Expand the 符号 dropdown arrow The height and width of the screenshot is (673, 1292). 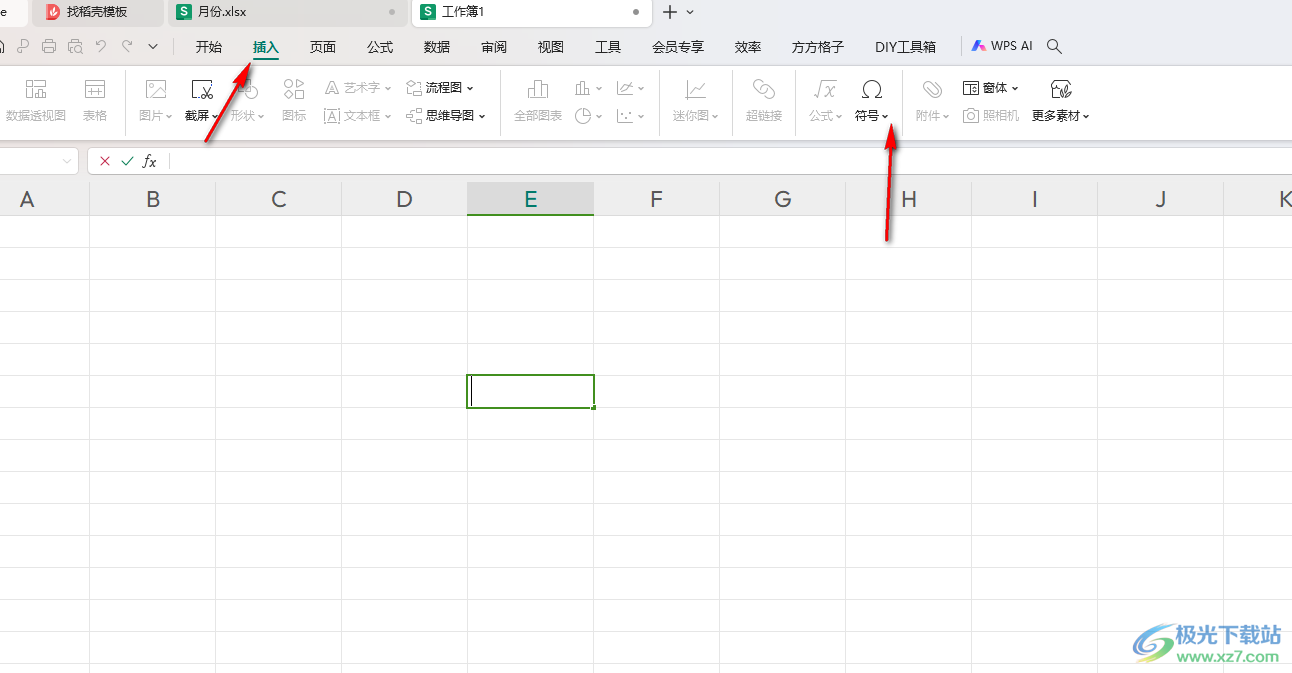click(885, 117)
